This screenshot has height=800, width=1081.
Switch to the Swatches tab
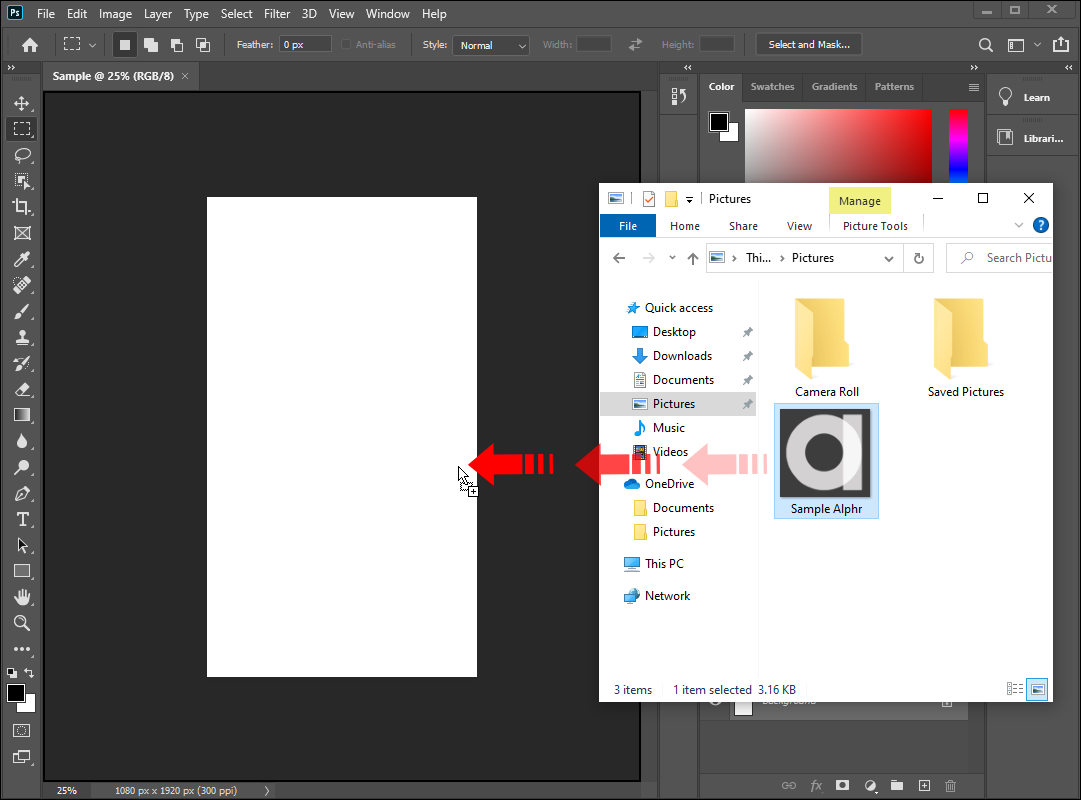tap(772, 87)
